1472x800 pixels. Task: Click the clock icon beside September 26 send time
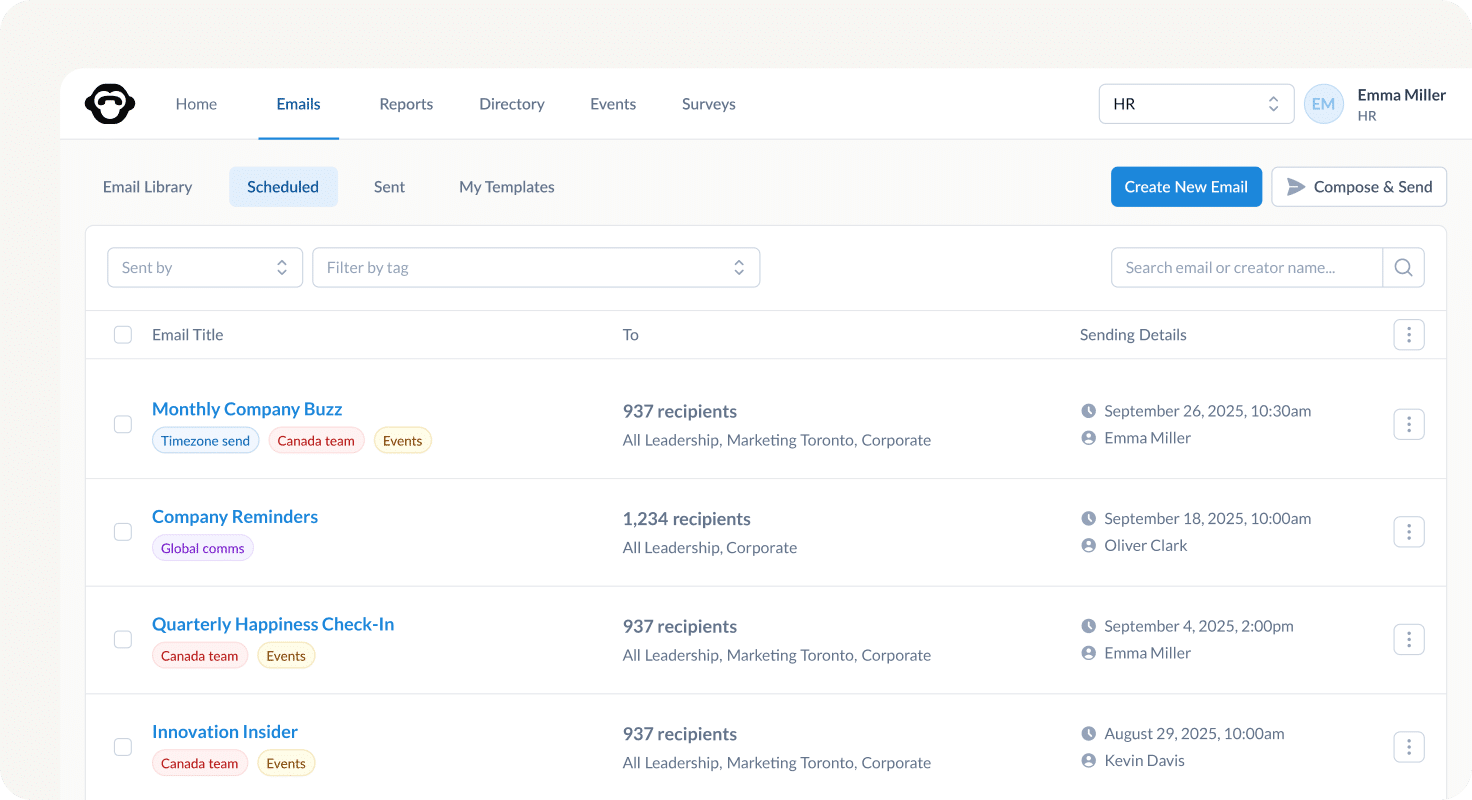coord(1089,410)
